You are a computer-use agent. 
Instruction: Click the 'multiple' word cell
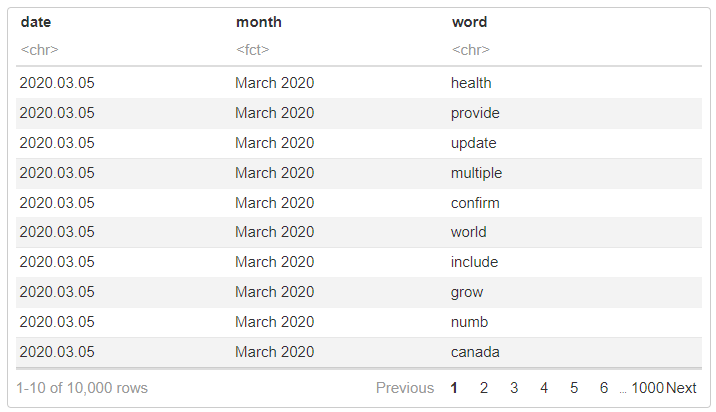point(477,173)
